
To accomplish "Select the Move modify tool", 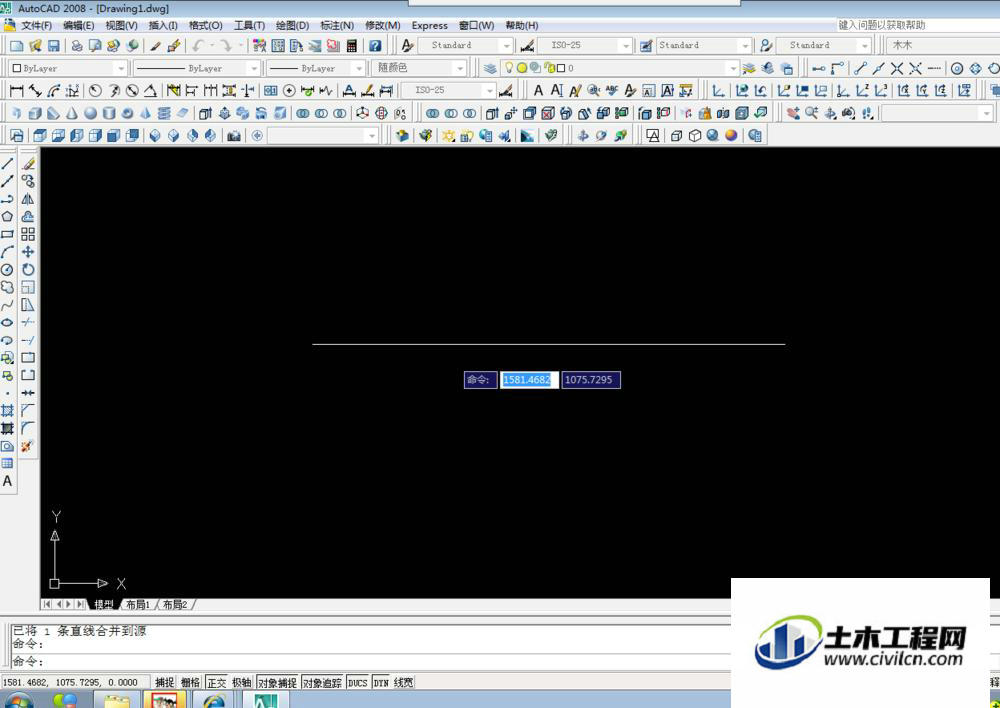I will point(28,252).
